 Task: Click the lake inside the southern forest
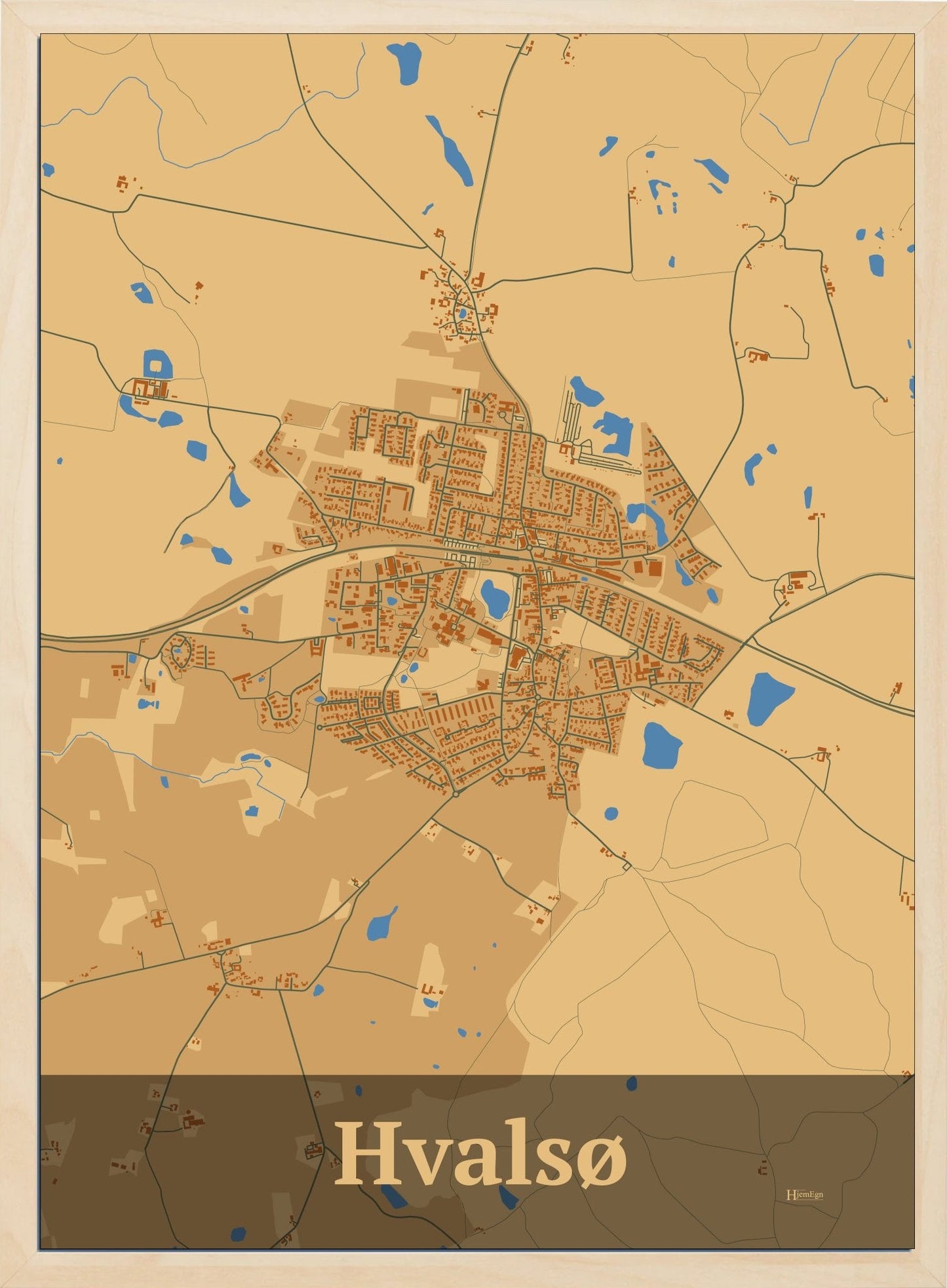pyautogui.click(x=381, y=924)
